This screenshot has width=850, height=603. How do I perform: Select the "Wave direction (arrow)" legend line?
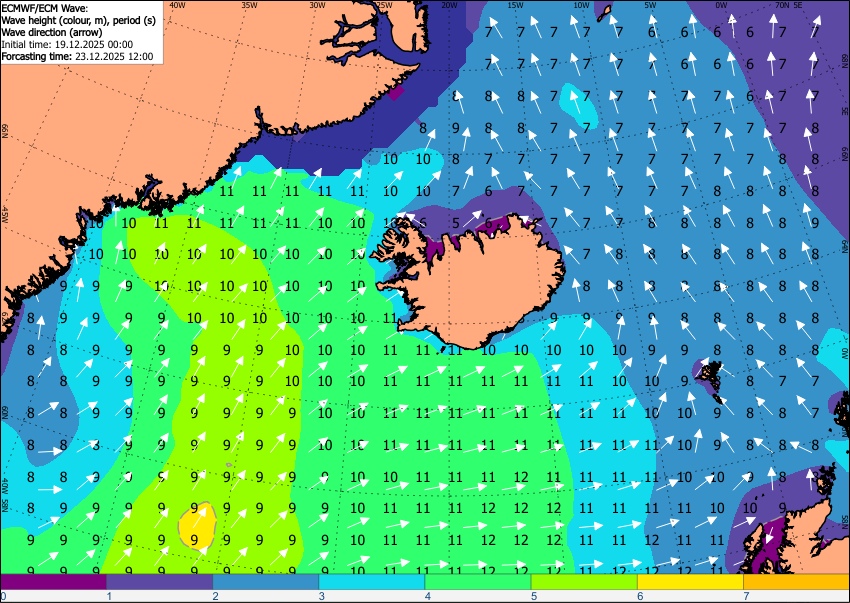click(51, 32)
